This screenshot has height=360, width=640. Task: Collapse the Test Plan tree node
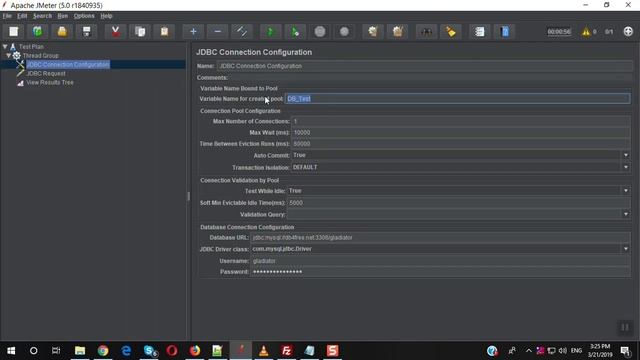pyautogui.click(x=5, y=47)
